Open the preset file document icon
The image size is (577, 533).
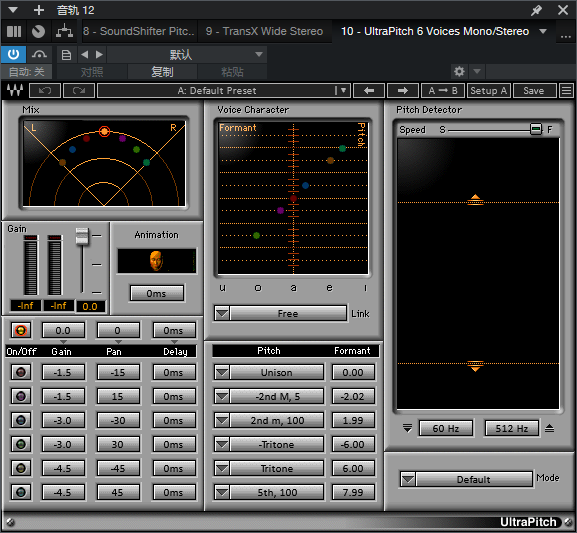pos(66,55)
